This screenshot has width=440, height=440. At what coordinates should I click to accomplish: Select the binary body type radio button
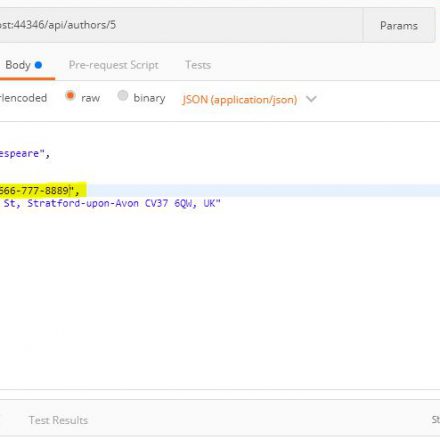[123, 96]
